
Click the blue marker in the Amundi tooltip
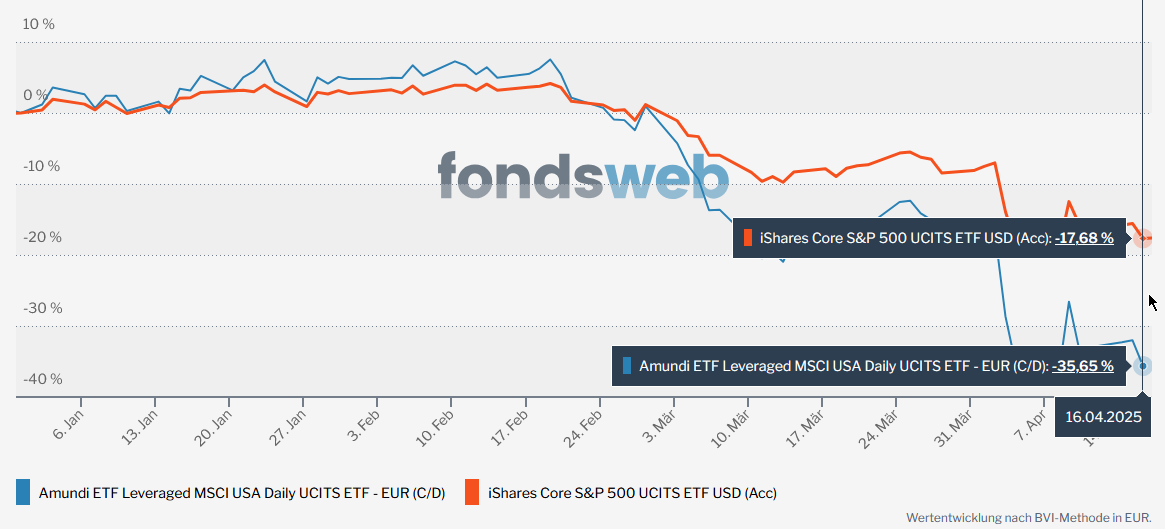(627, 366)
